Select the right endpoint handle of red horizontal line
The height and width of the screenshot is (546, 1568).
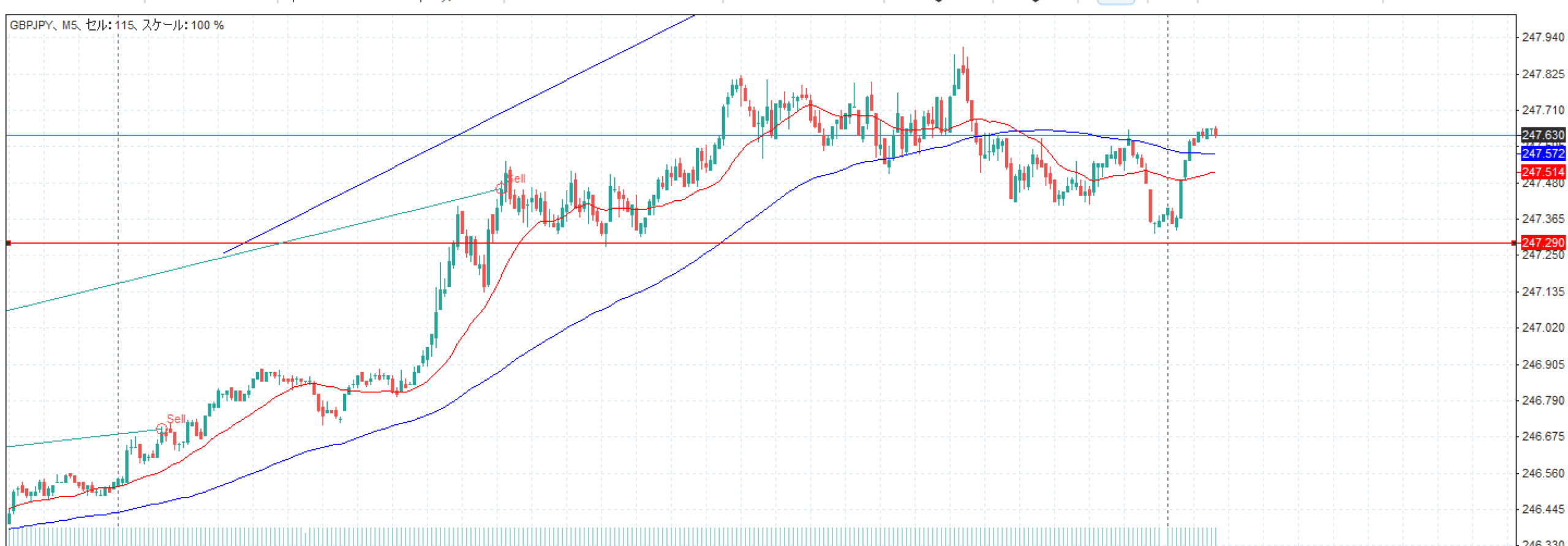(x=1513, y=243)
